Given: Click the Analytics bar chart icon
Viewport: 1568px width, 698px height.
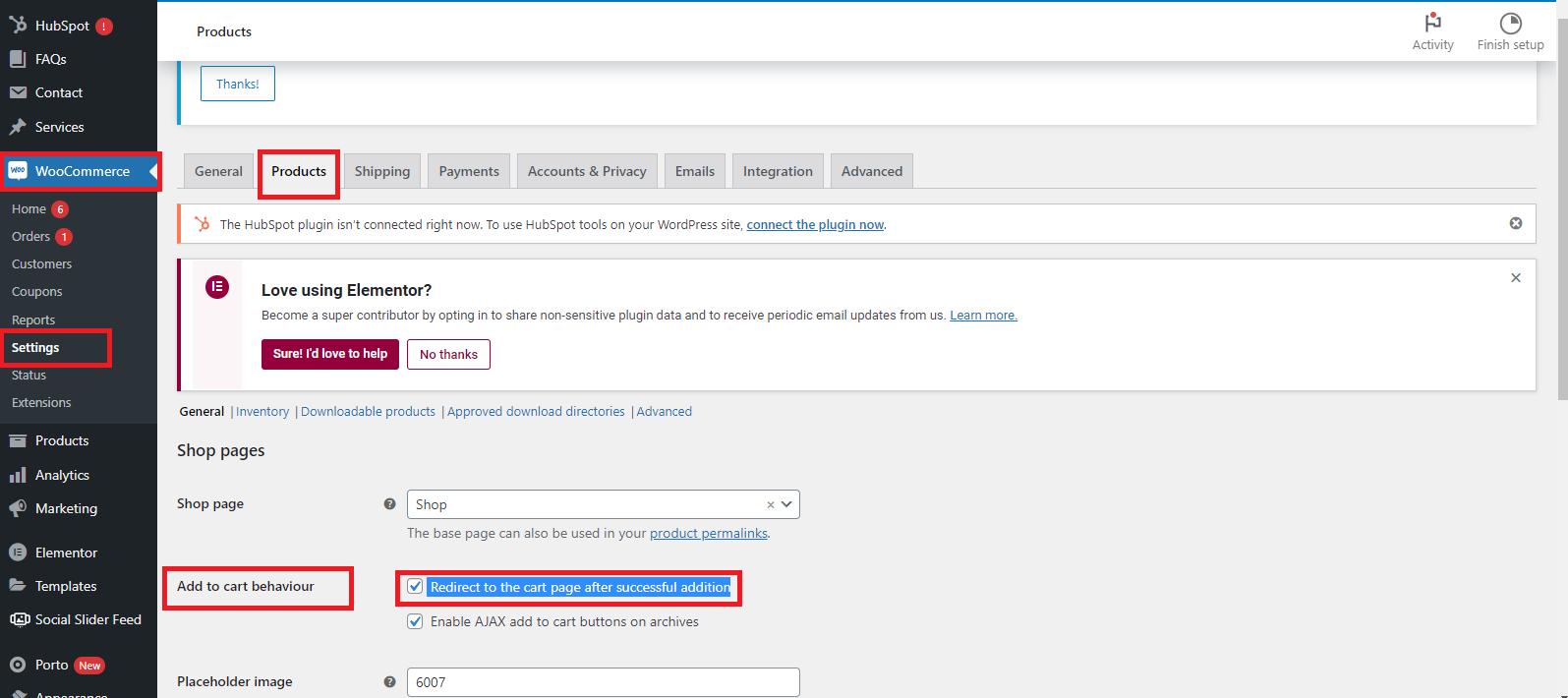Looking at the screenshot, I should pyautogui.click(x=18, y=475).
